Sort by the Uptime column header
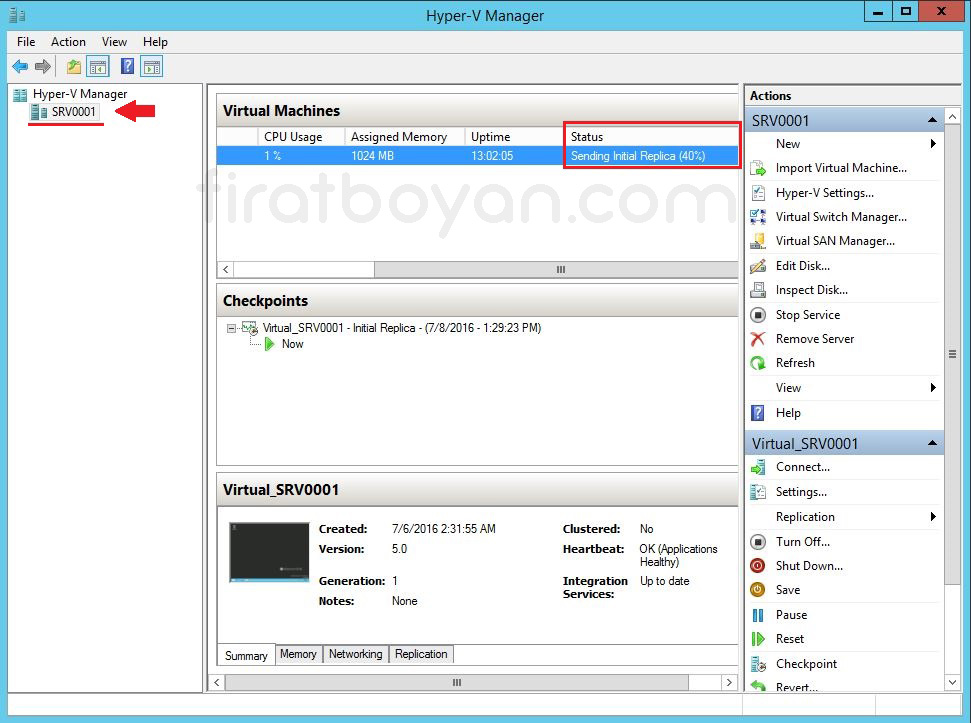This screenshot has width=971, height=723. coord(514,137)
